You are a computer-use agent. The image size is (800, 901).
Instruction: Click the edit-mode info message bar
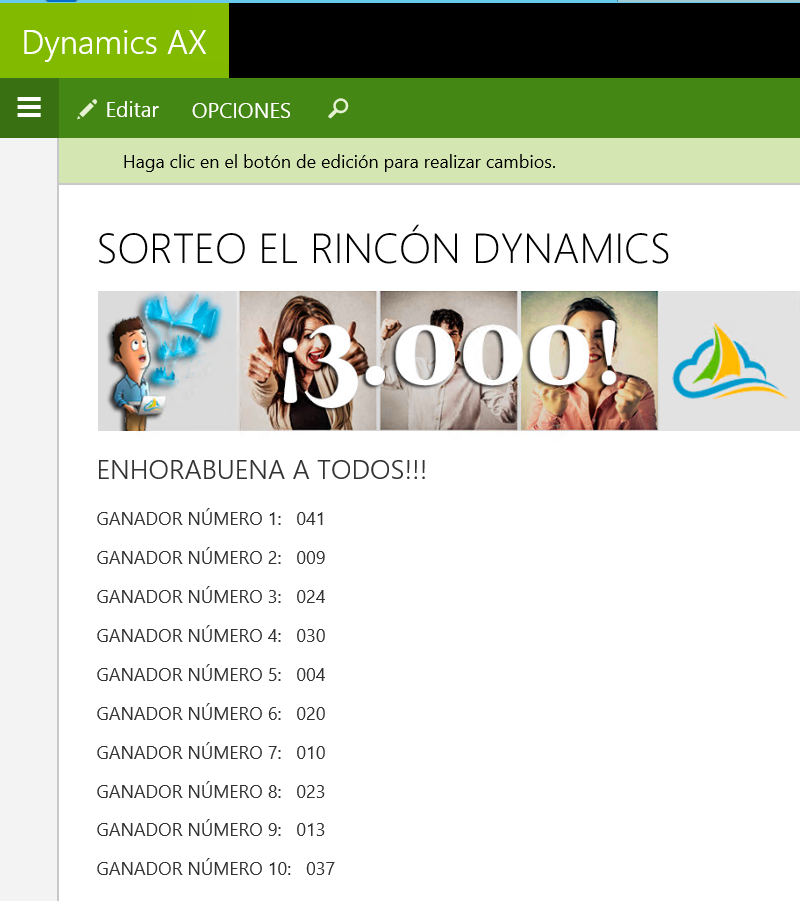click(x=429, y=161)
